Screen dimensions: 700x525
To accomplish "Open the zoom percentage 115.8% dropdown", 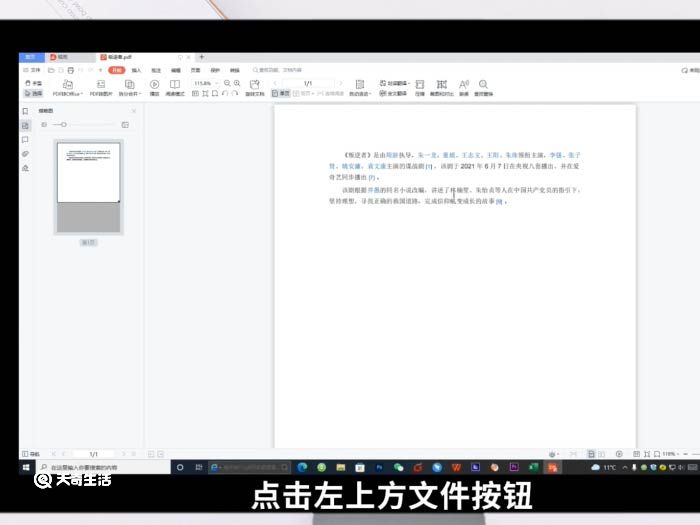I will click(x=205, y=83).
